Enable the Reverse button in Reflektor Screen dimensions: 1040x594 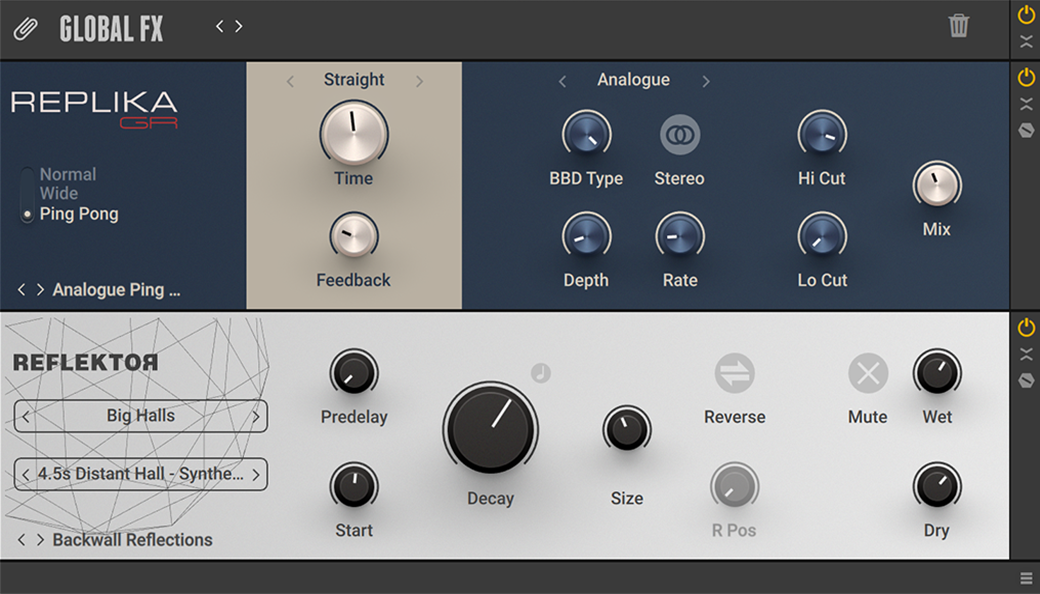tap(734, 373)
